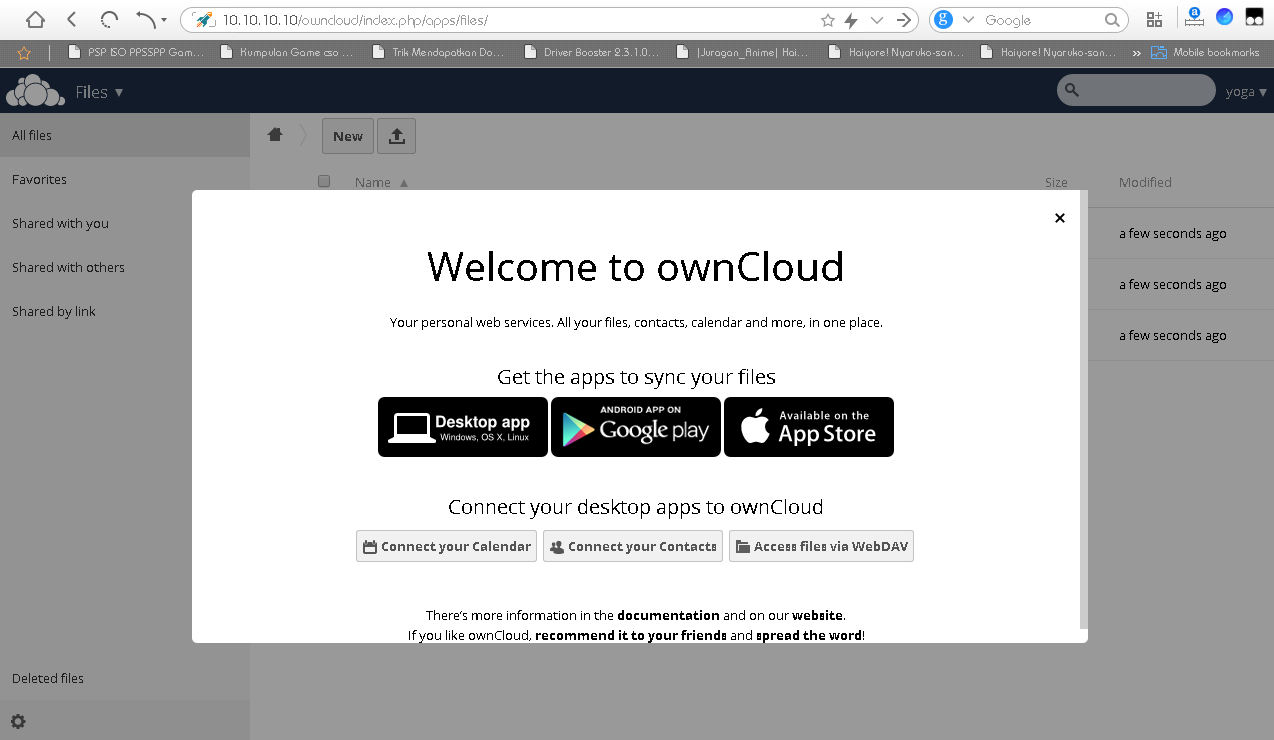Click the go arrow in address bar
The width and height of the screenshot is (1274, 740).
pyautogui.click(x=904, y=20)
